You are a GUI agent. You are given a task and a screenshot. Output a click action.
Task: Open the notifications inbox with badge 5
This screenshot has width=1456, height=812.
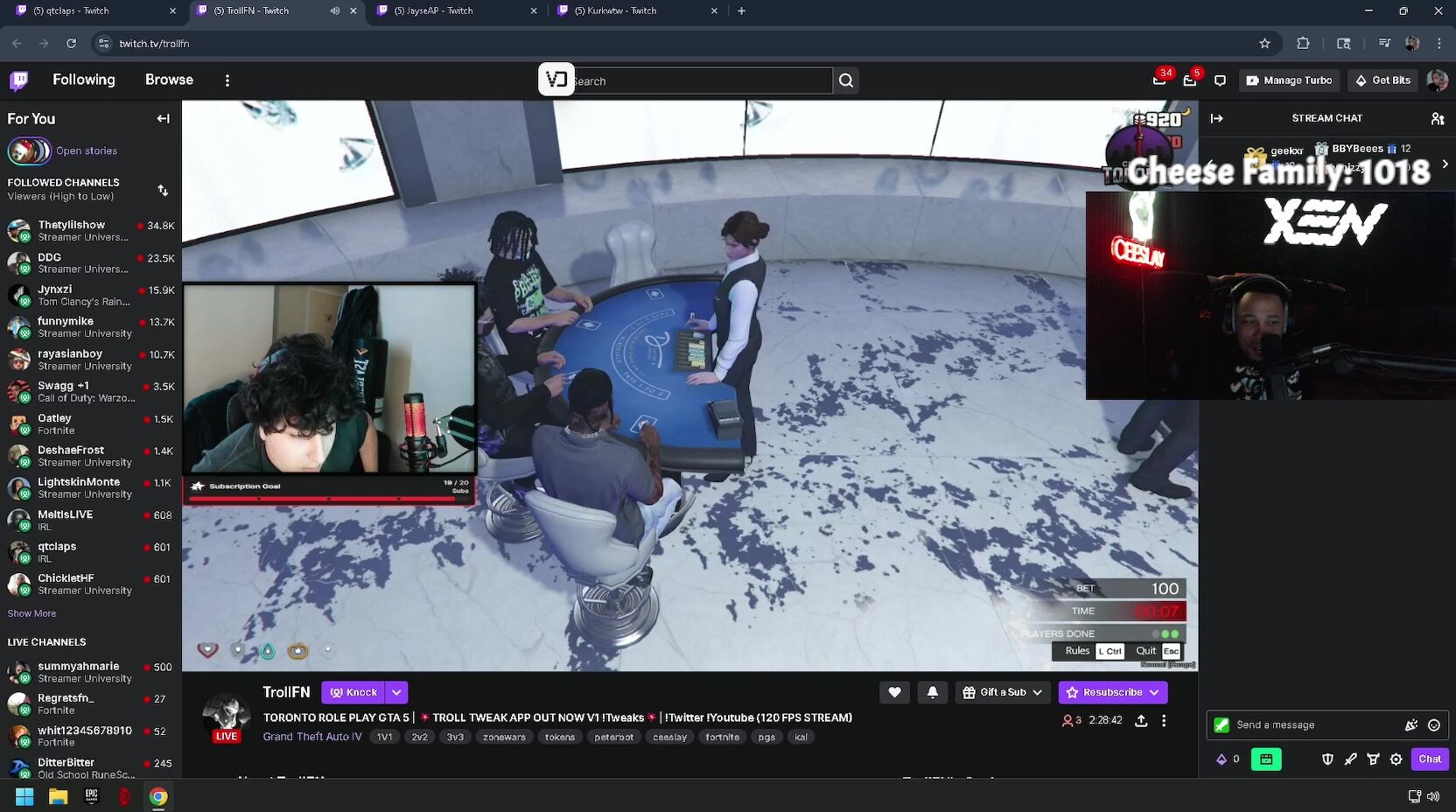1190,80
